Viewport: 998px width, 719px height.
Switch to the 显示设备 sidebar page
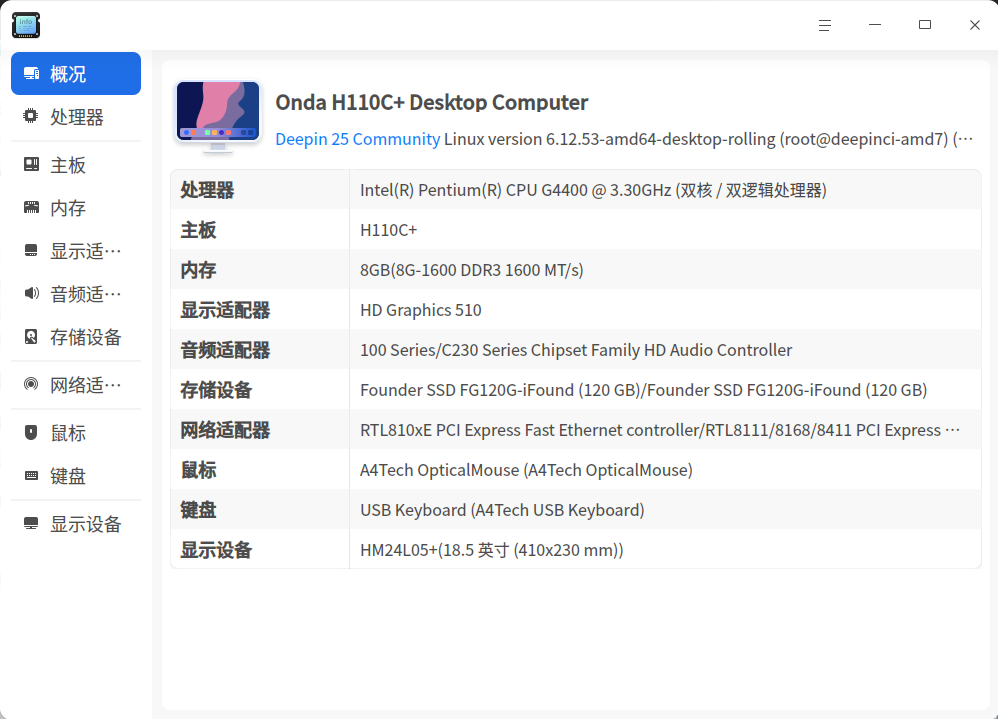(x=76, y=524)
